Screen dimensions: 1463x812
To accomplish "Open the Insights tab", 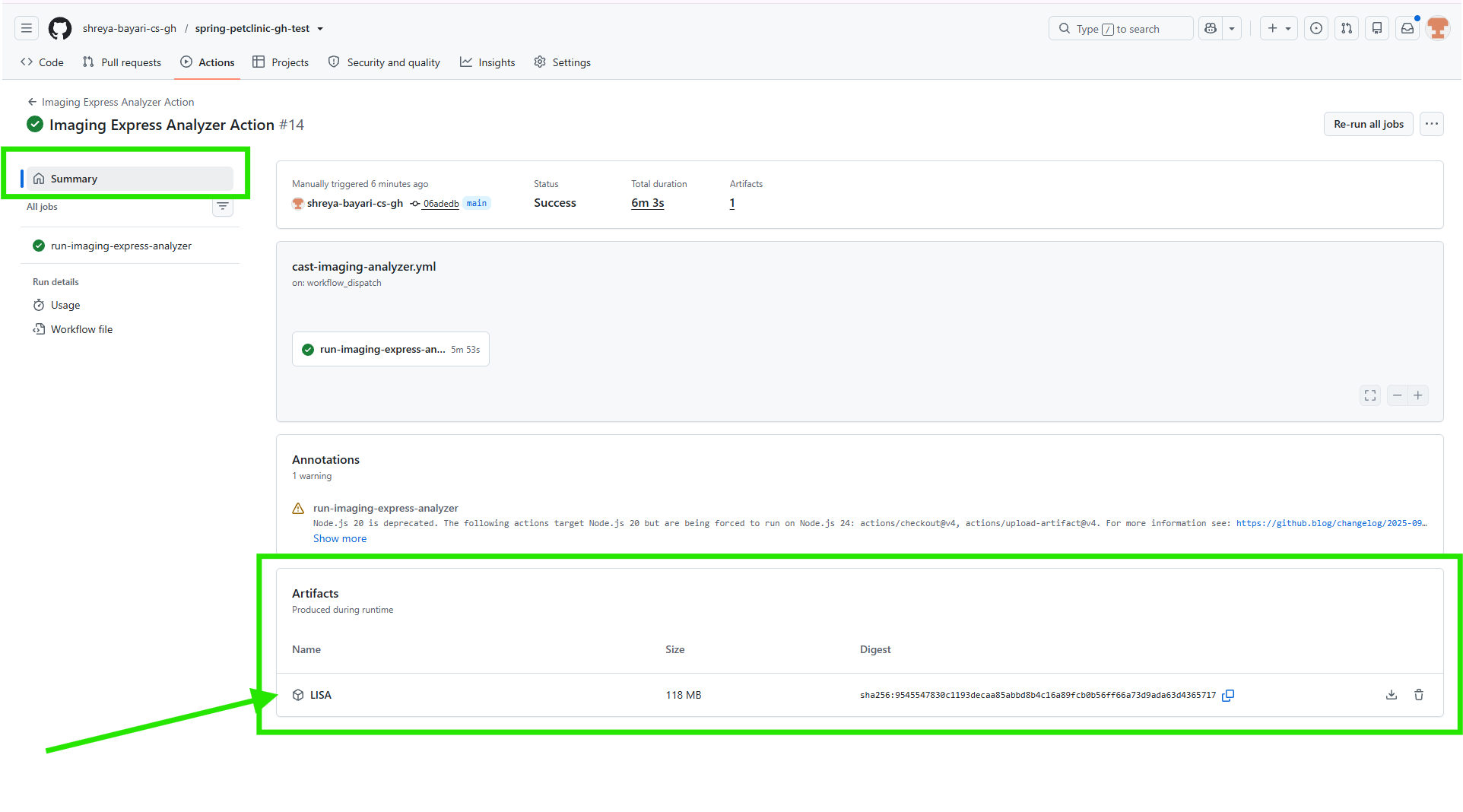I will [487, 62].
